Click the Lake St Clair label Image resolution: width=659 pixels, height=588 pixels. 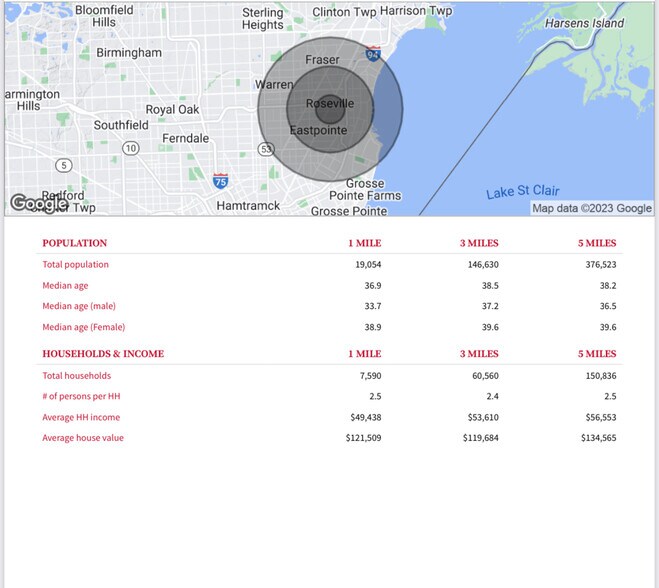pyautogui.click(x=523, y=192)
